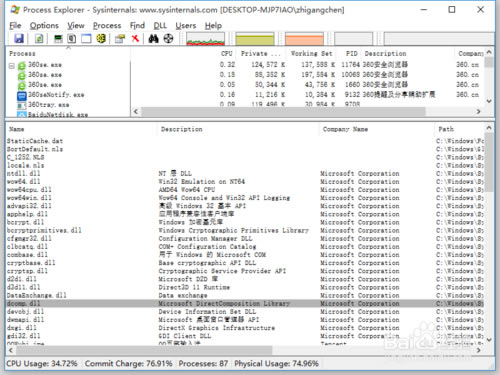Click CPU Usage status bar entry
The image size is (500, 375).
point(42,364)
